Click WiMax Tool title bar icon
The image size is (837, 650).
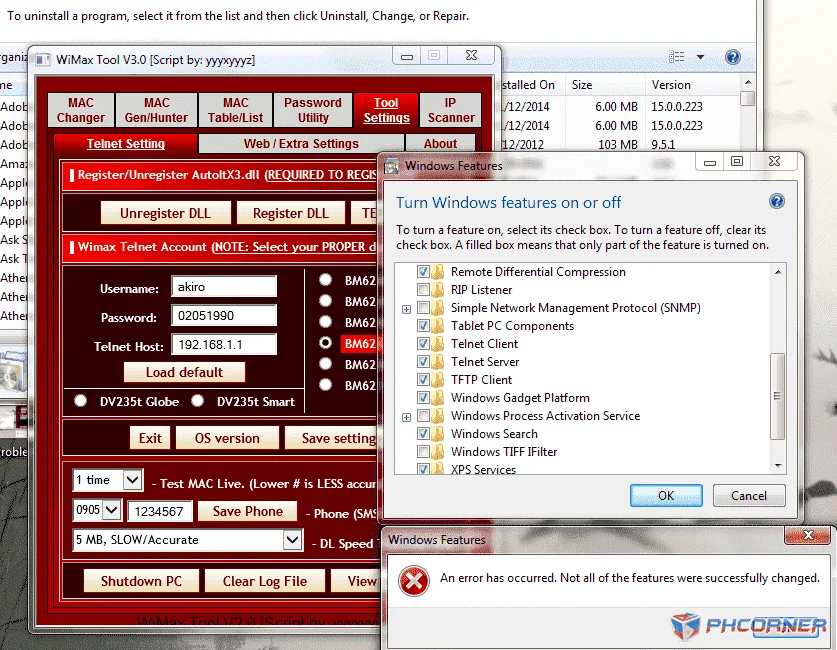43,59
